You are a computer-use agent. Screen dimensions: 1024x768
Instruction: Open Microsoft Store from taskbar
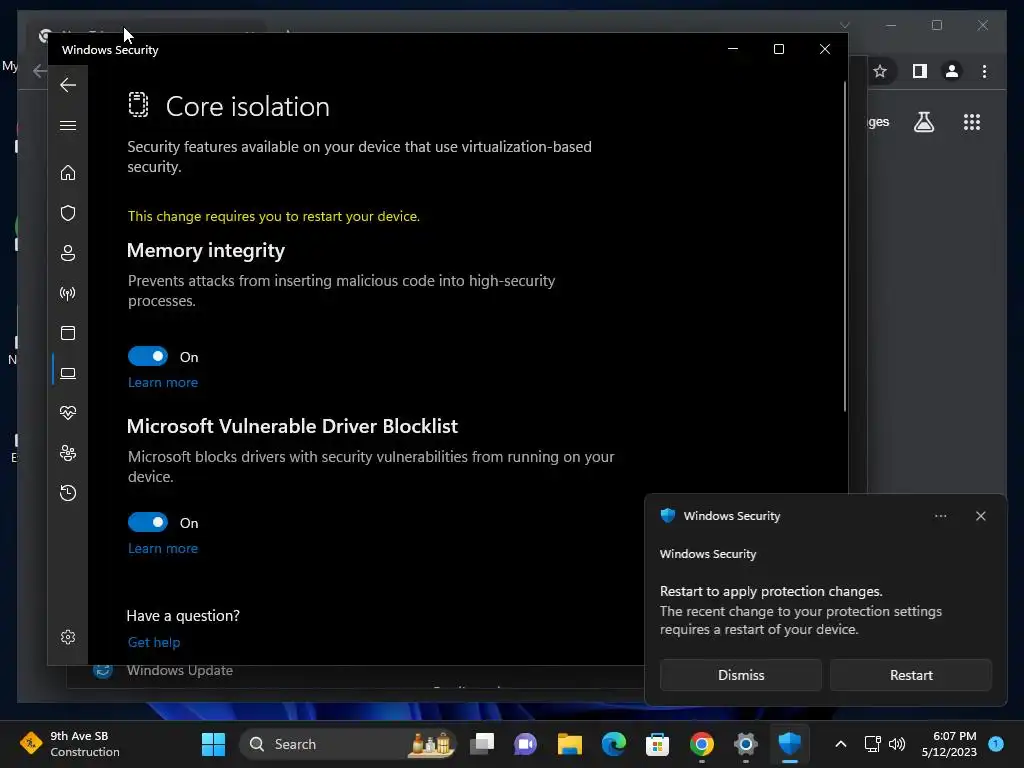[x=658, y=744]
